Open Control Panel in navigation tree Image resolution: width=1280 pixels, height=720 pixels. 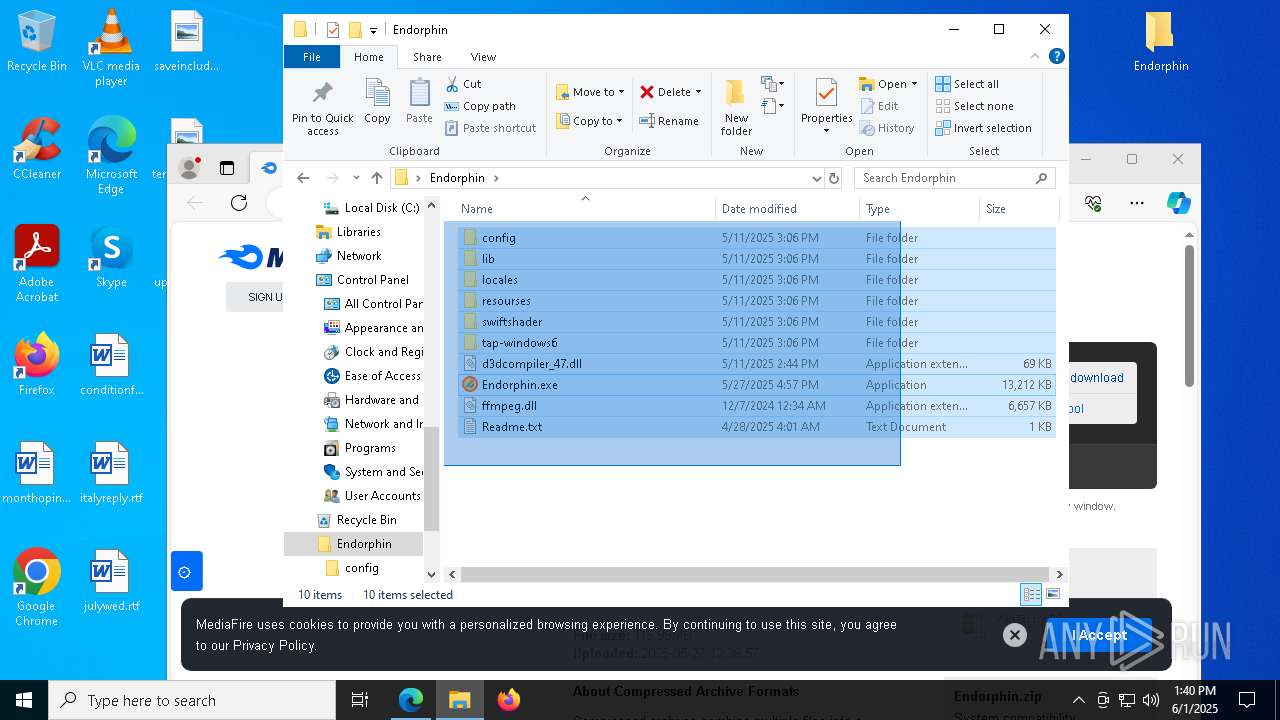pos(362,280)
